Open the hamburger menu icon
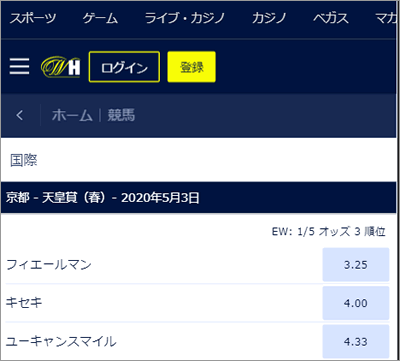This screenshot has width=400, height=361. 19,66
